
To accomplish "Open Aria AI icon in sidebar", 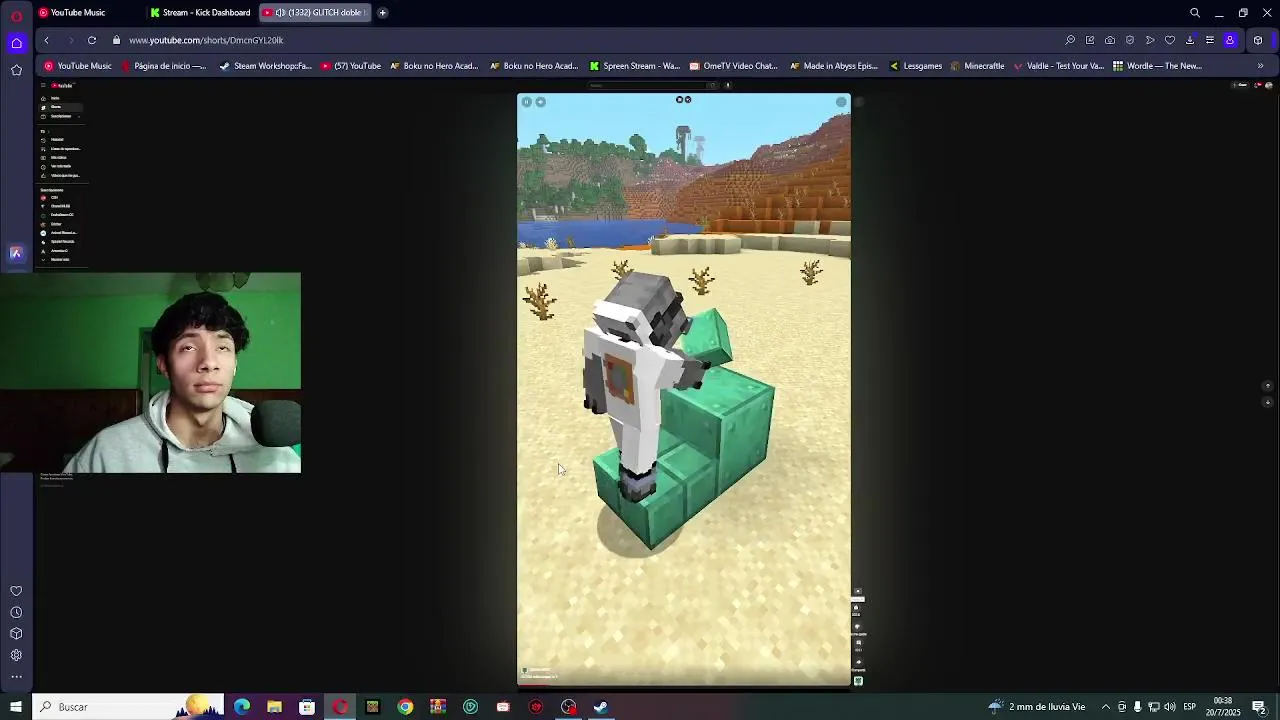I will pos(16,253).
